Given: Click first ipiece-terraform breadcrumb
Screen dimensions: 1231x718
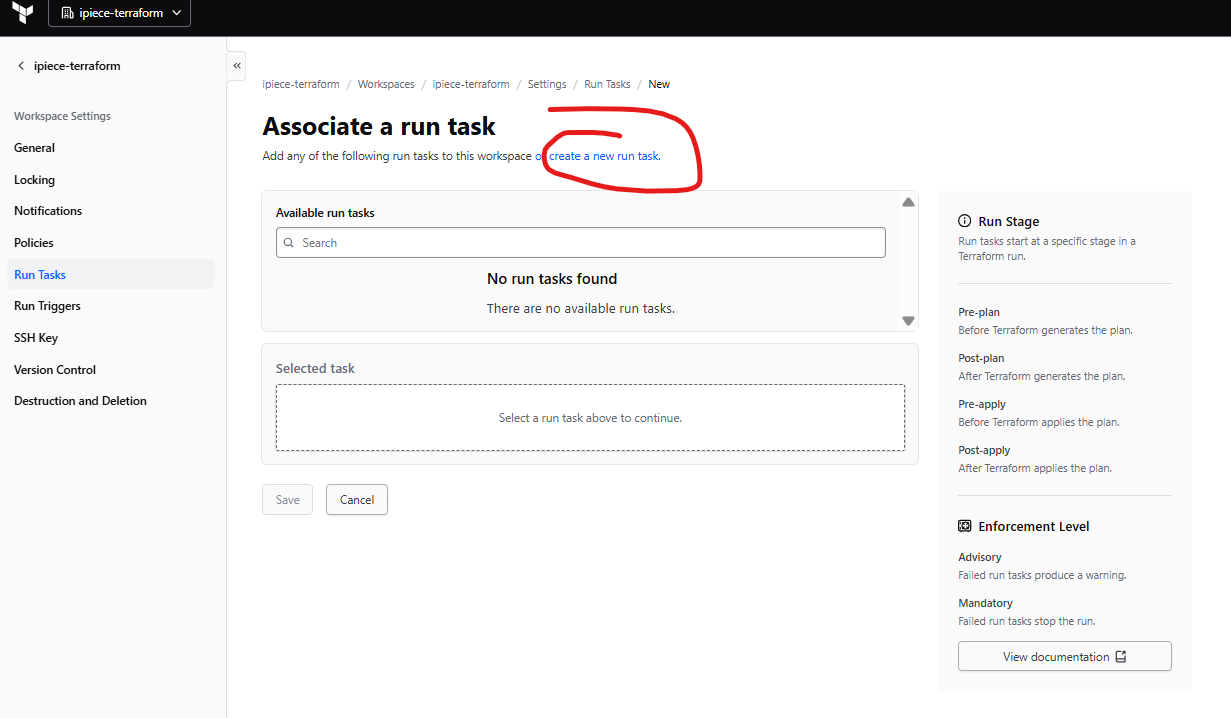Looking at the screenshot, I should coord(301,84).
